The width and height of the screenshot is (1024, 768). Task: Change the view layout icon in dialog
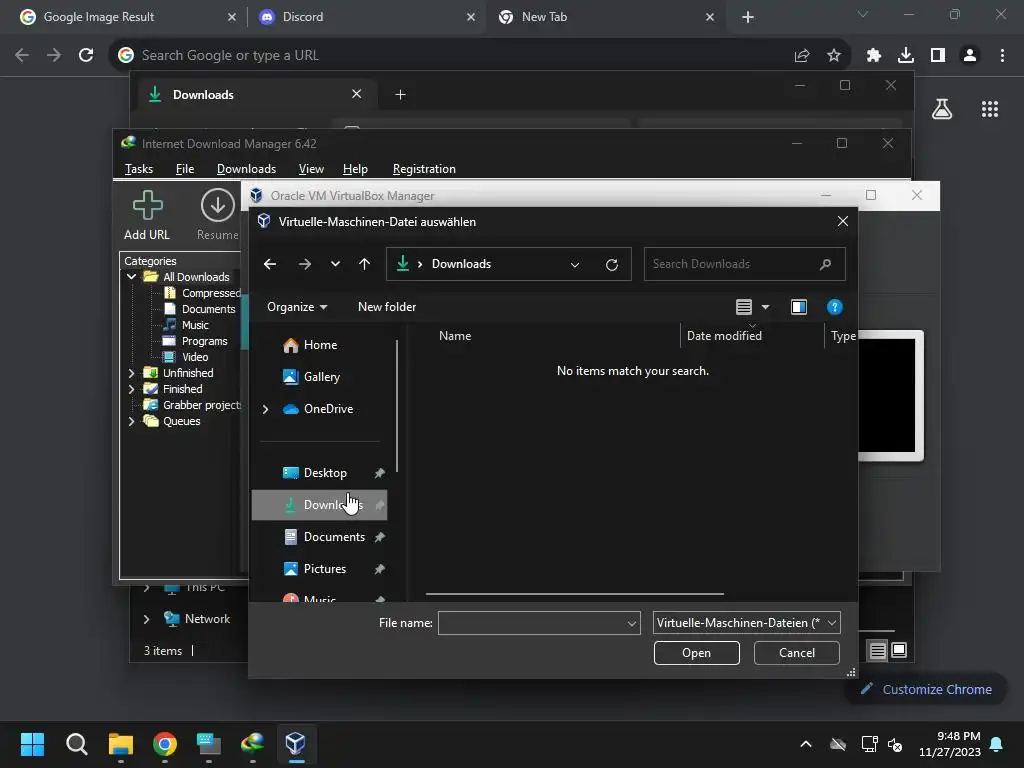coord(744,307)
